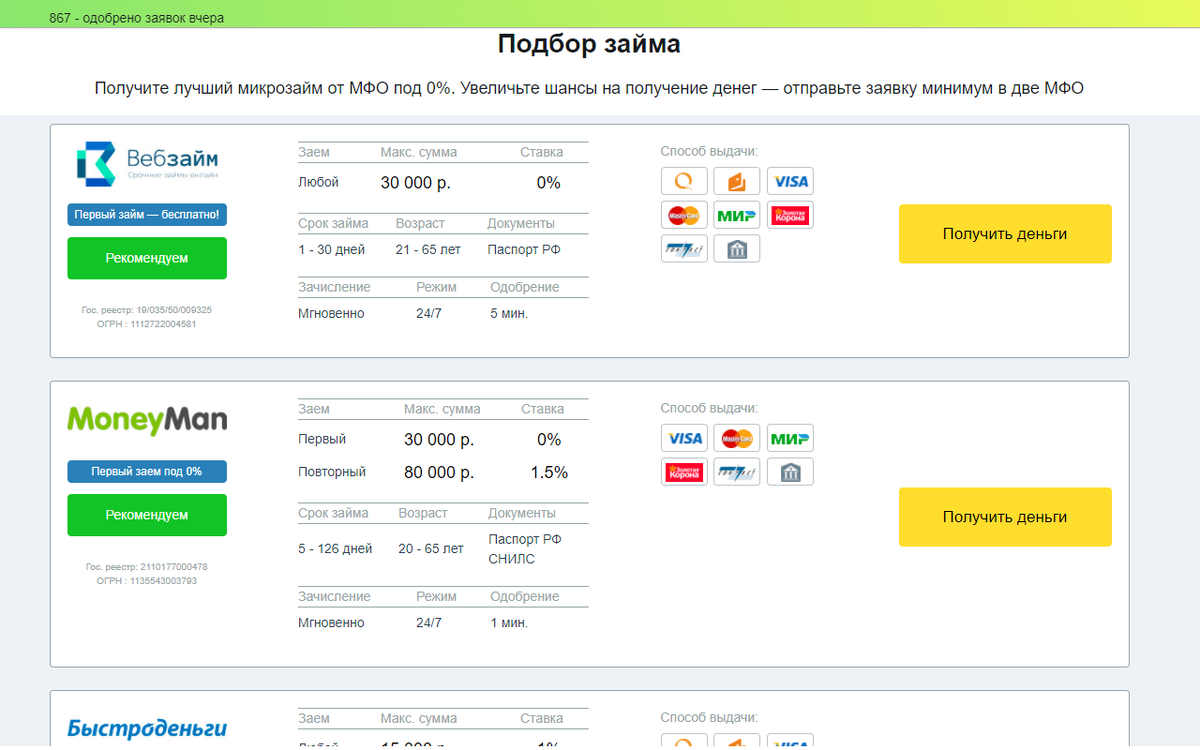Click 'ОГРН : 1135543003793' text
Image resolution: width=1200 pixels, height=750 pixels.
tap(147, 581)
